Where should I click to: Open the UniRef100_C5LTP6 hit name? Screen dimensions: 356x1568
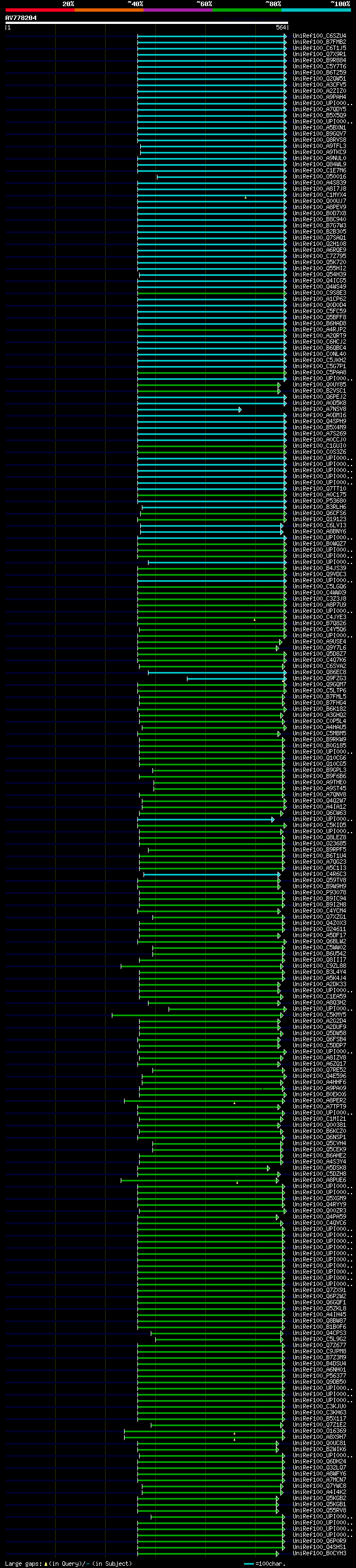pyautogui.click(x=319, y=690)
